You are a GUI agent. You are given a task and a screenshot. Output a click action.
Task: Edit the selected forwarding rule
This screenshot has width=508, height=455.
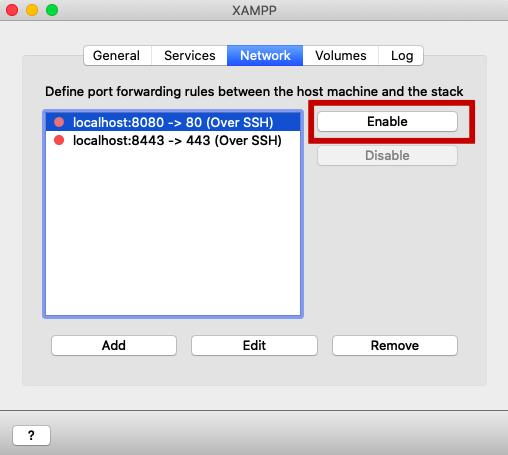pos(254,345)
